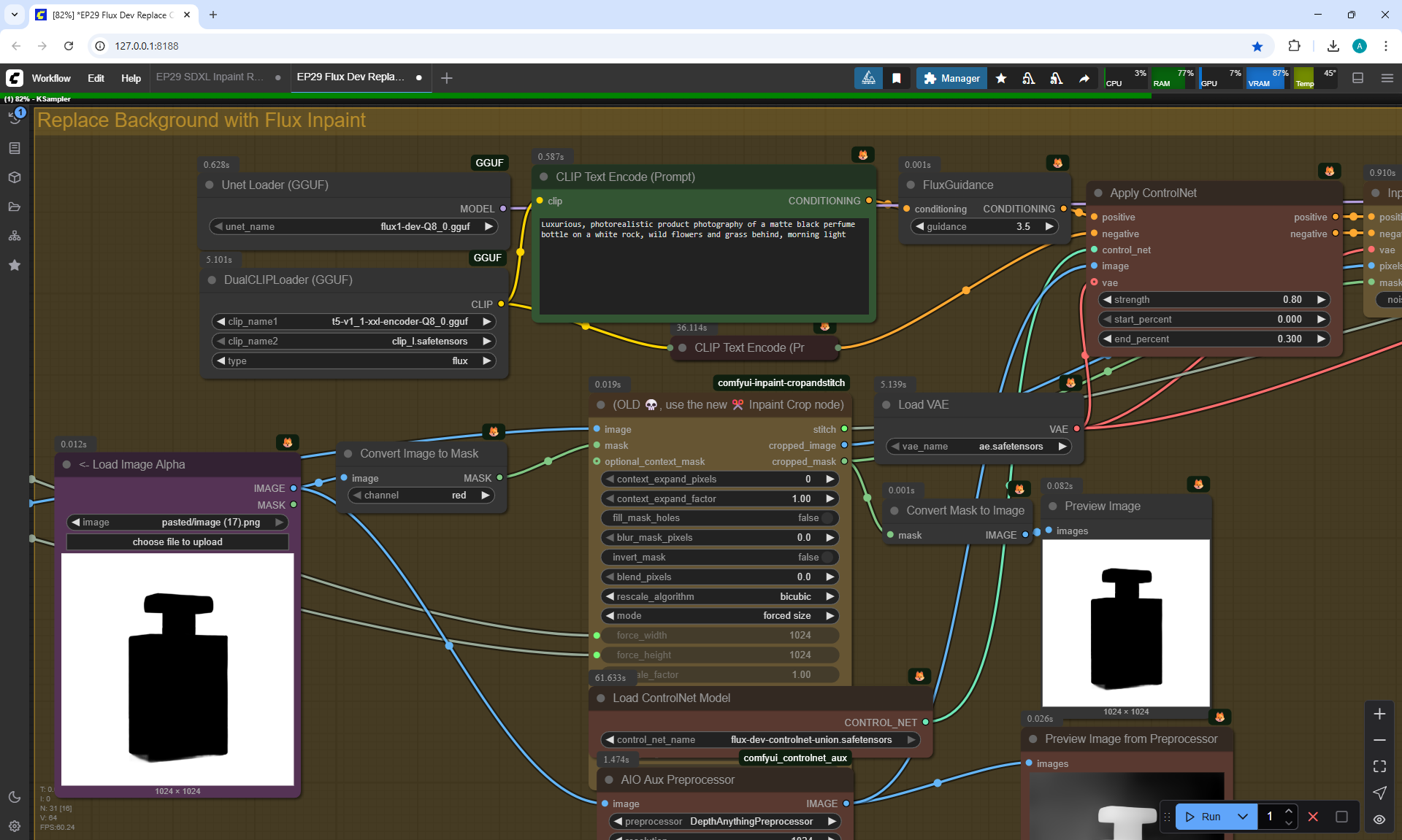This screenshot has width=1402, height=840.
Task: Open the workflows folder sidebar icon
Action: [x=15, y=207]
